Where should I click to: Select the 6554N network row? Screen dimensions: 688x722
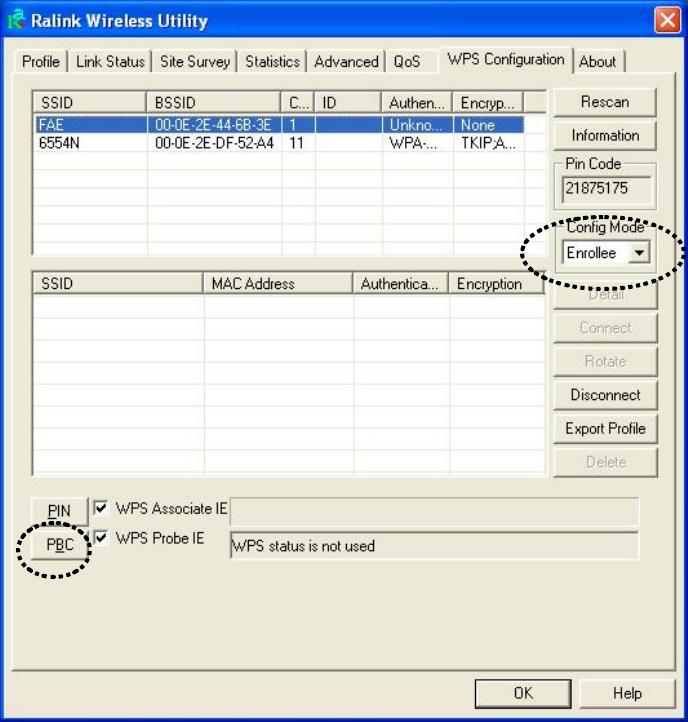pos(280,143)
